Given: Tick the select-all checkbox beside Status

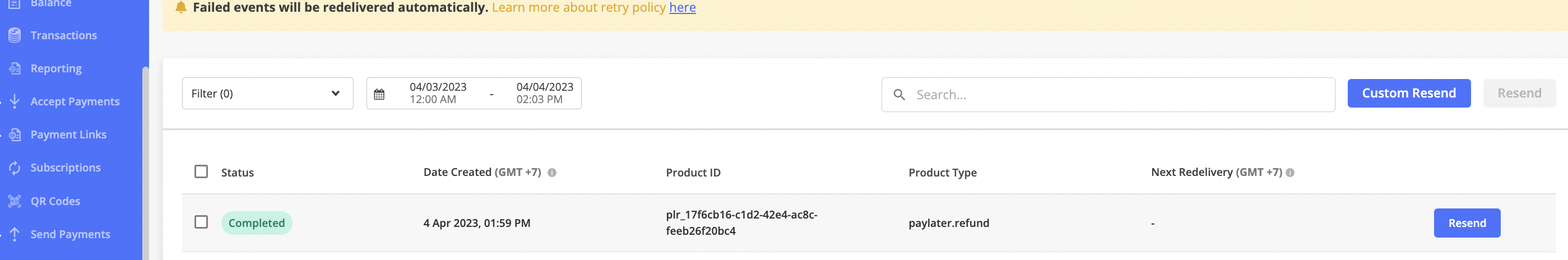Looking at the screenshot, I should pos(201,171).
